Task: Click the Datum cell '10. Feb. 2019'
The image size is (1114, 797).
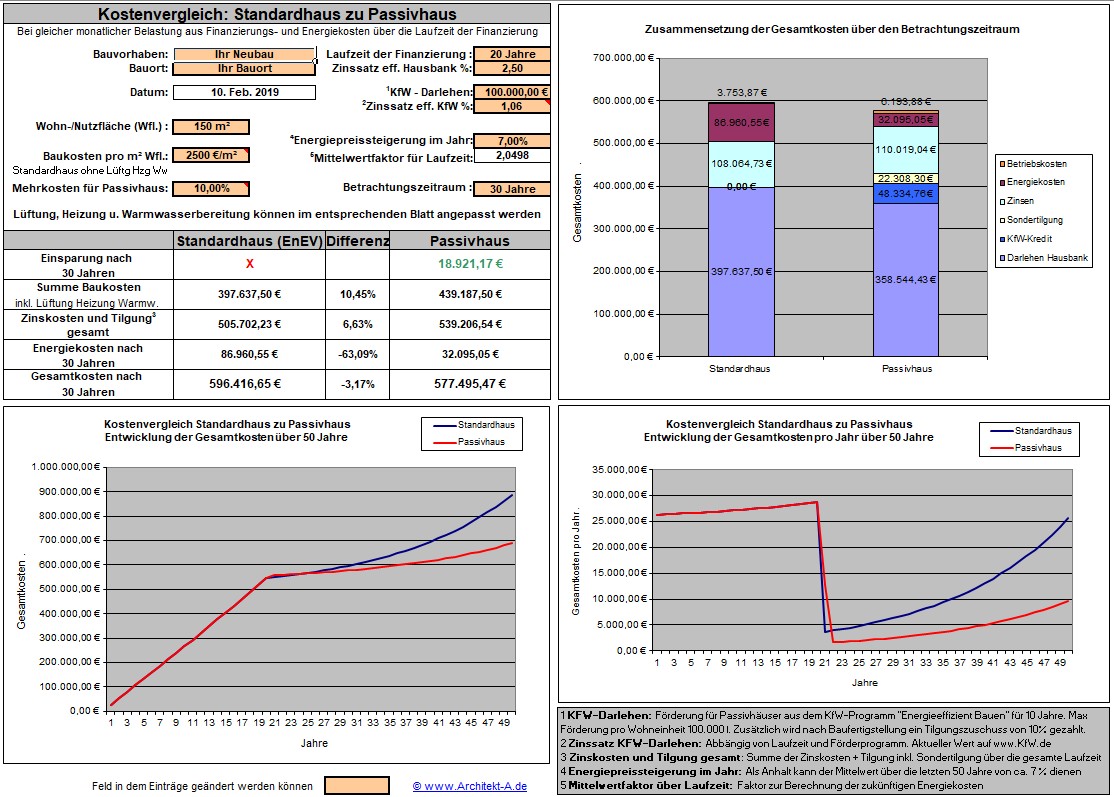Action: click(x=244, y=92)
